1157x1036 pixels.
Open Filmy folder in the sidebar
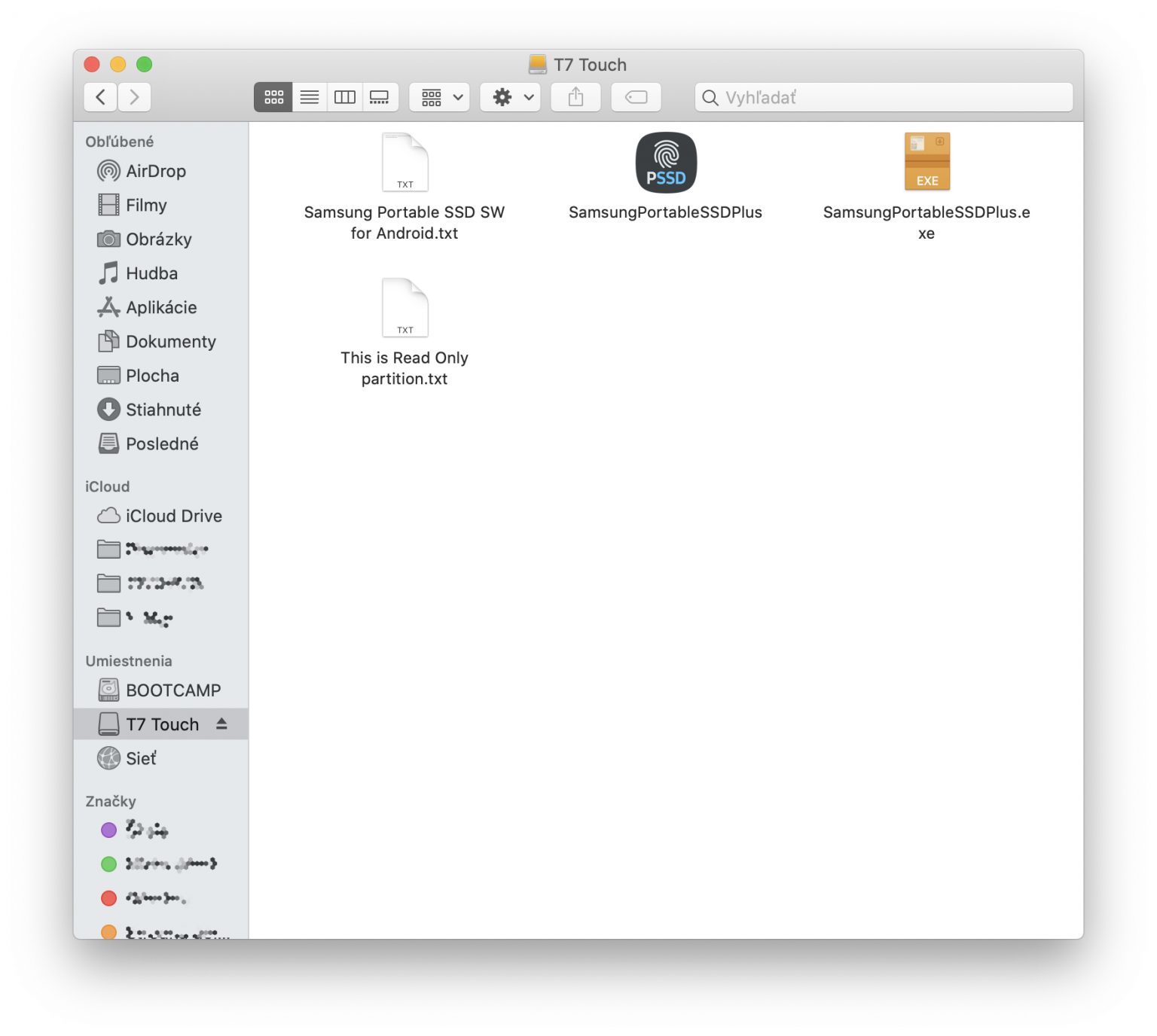(x=160, y=205)
